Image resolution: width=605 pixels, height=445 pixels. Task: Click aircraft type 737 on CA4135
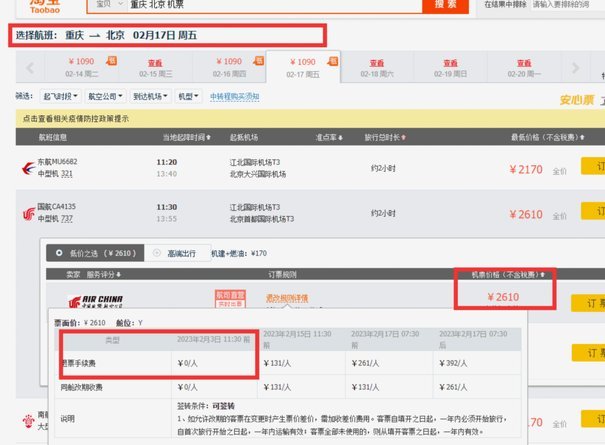[67, 219]
